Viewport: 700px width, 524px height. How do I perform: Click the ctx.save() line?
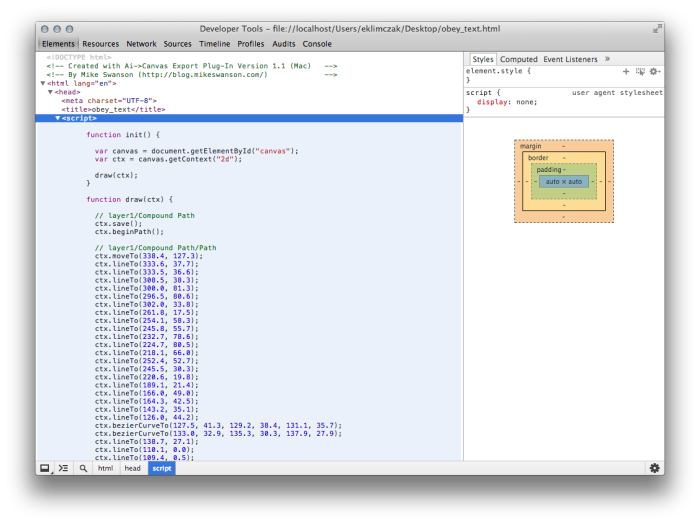[118, 224]
